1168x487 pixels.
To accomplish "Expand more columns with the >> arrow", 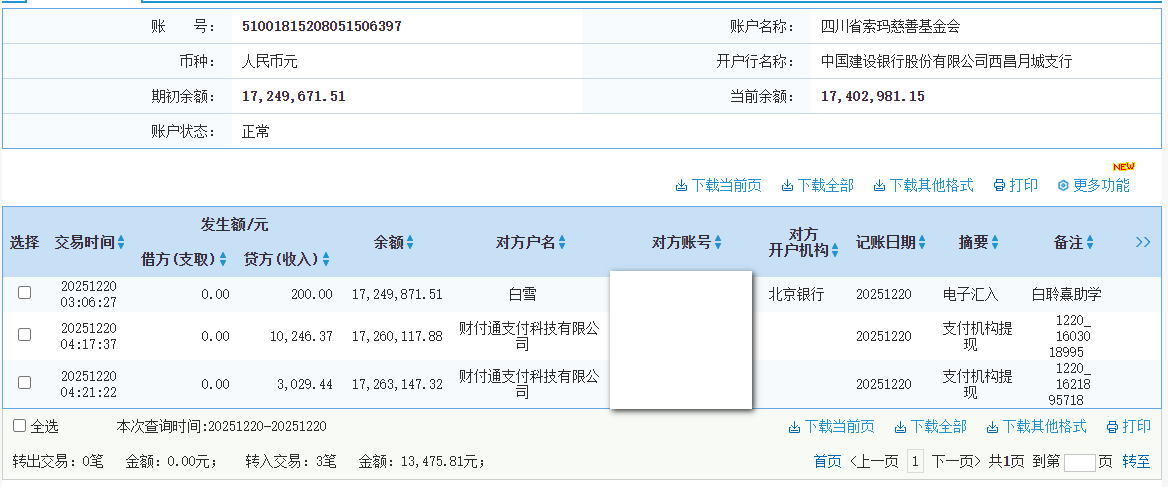I will [1143, 242].
